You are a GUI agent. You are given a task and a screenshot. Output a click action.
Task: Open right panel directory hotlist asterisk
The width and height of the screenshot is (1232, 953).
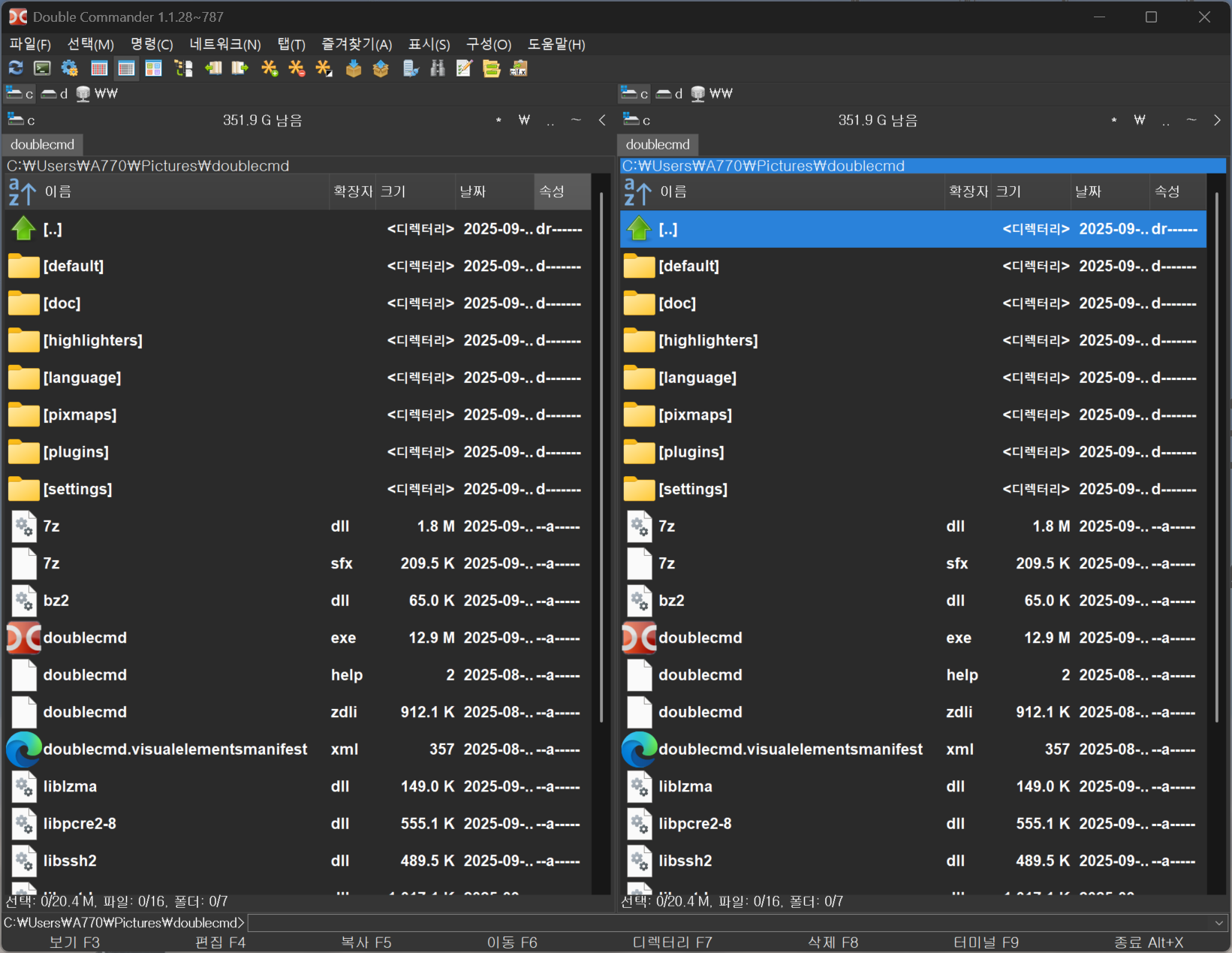pyautogui.click(x=1114, y=120)
